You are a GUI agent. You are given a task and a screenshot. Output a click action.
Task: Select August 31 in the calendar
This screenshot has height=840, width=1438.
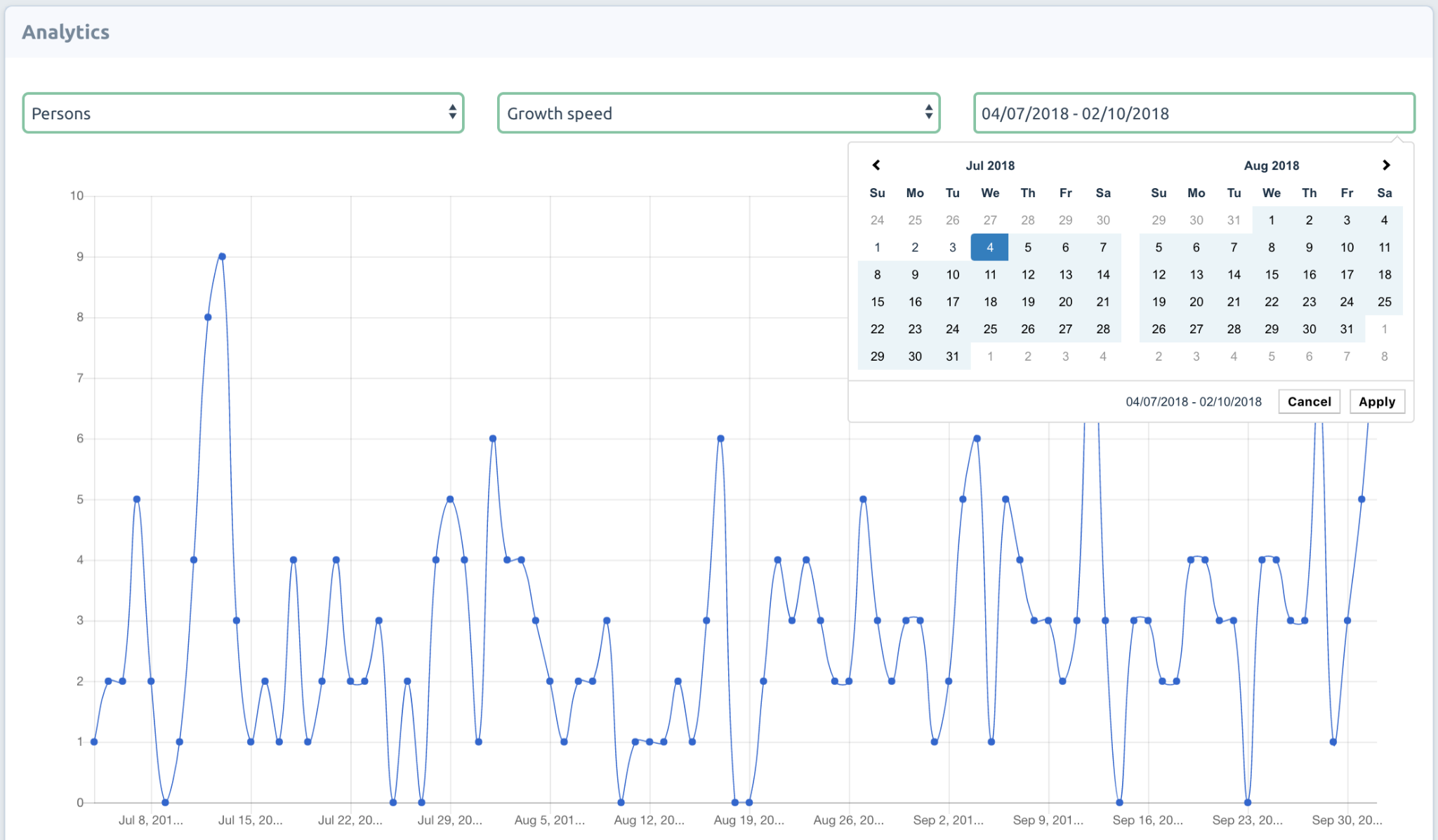[1346, 328]
